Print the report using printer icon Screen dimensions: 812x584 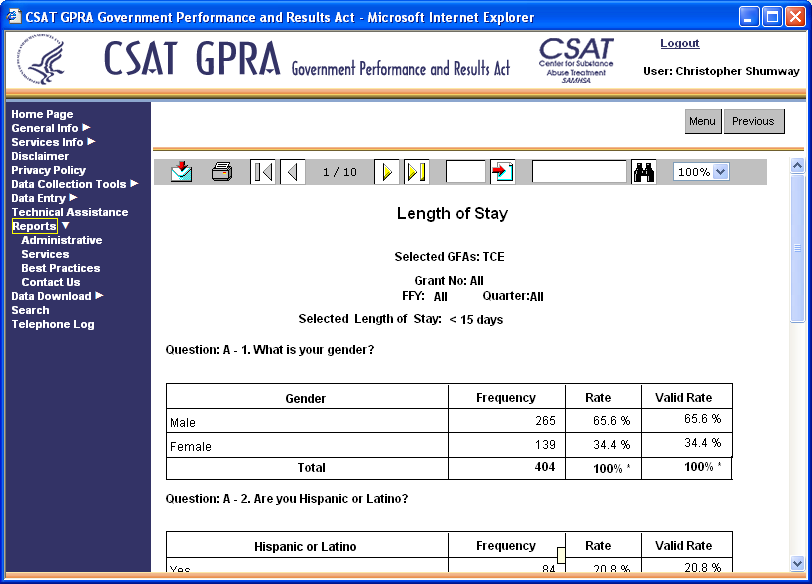click(222, 172)
